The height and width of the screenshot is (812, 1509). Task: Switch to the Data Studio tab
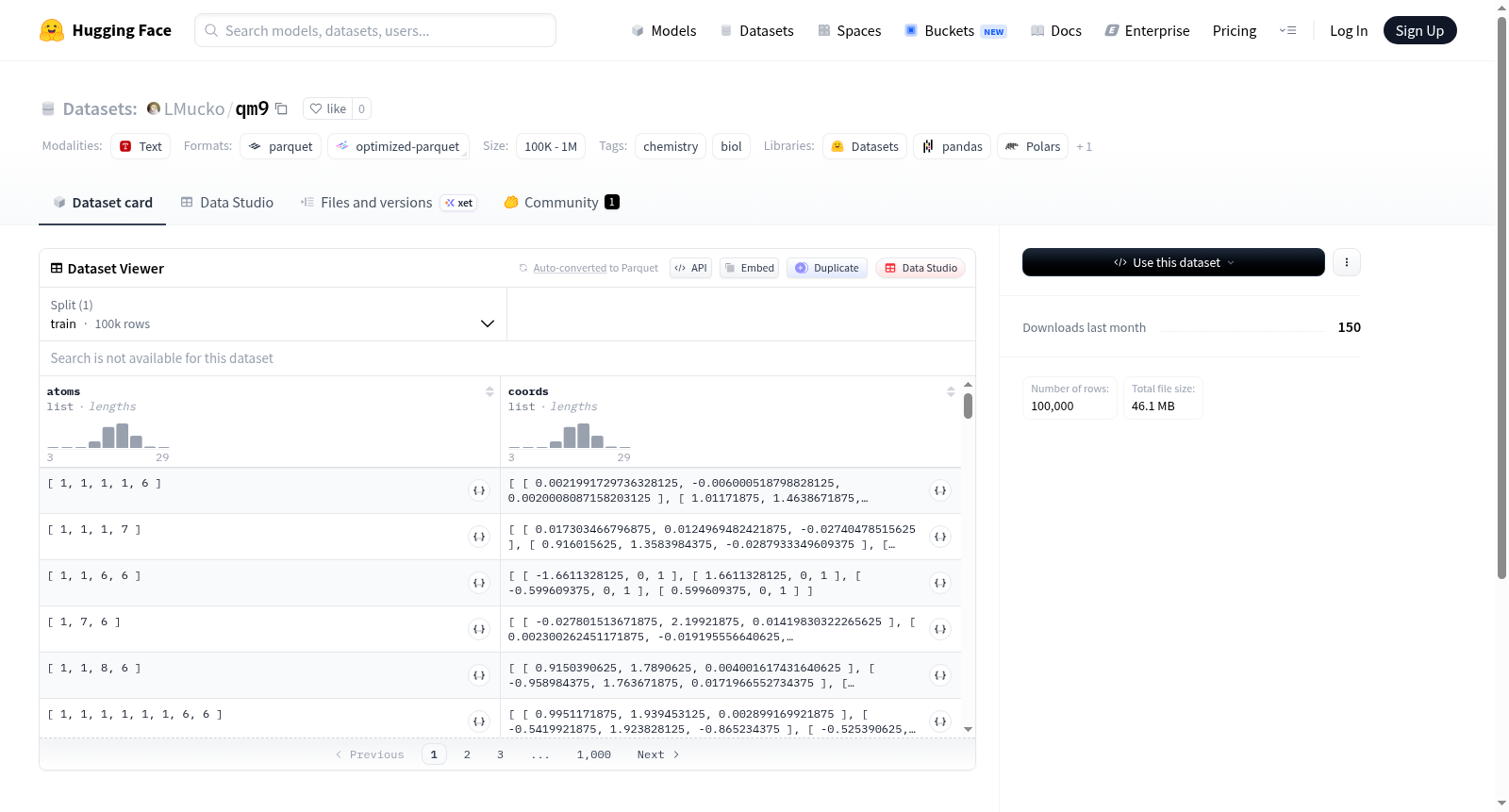[227, 202]
